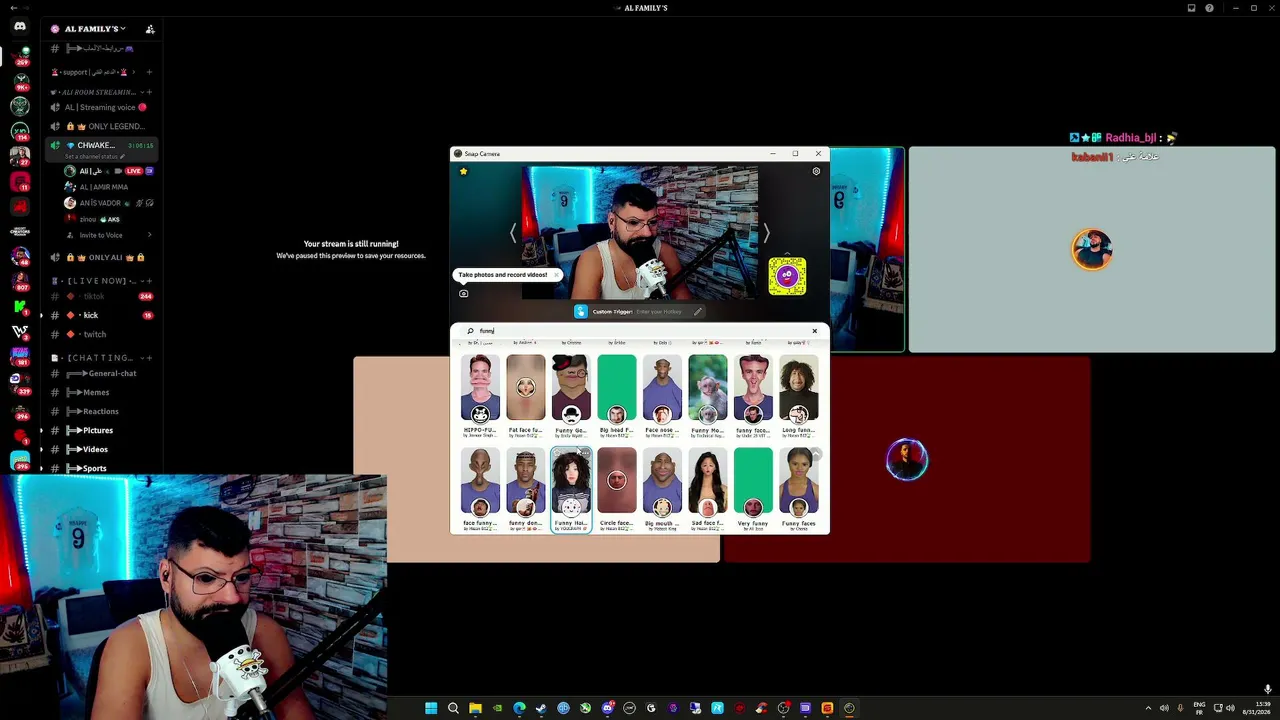This screenshot has width=1280, height=720.
Task: Open the Reactions channel
Action: (102, 411)
